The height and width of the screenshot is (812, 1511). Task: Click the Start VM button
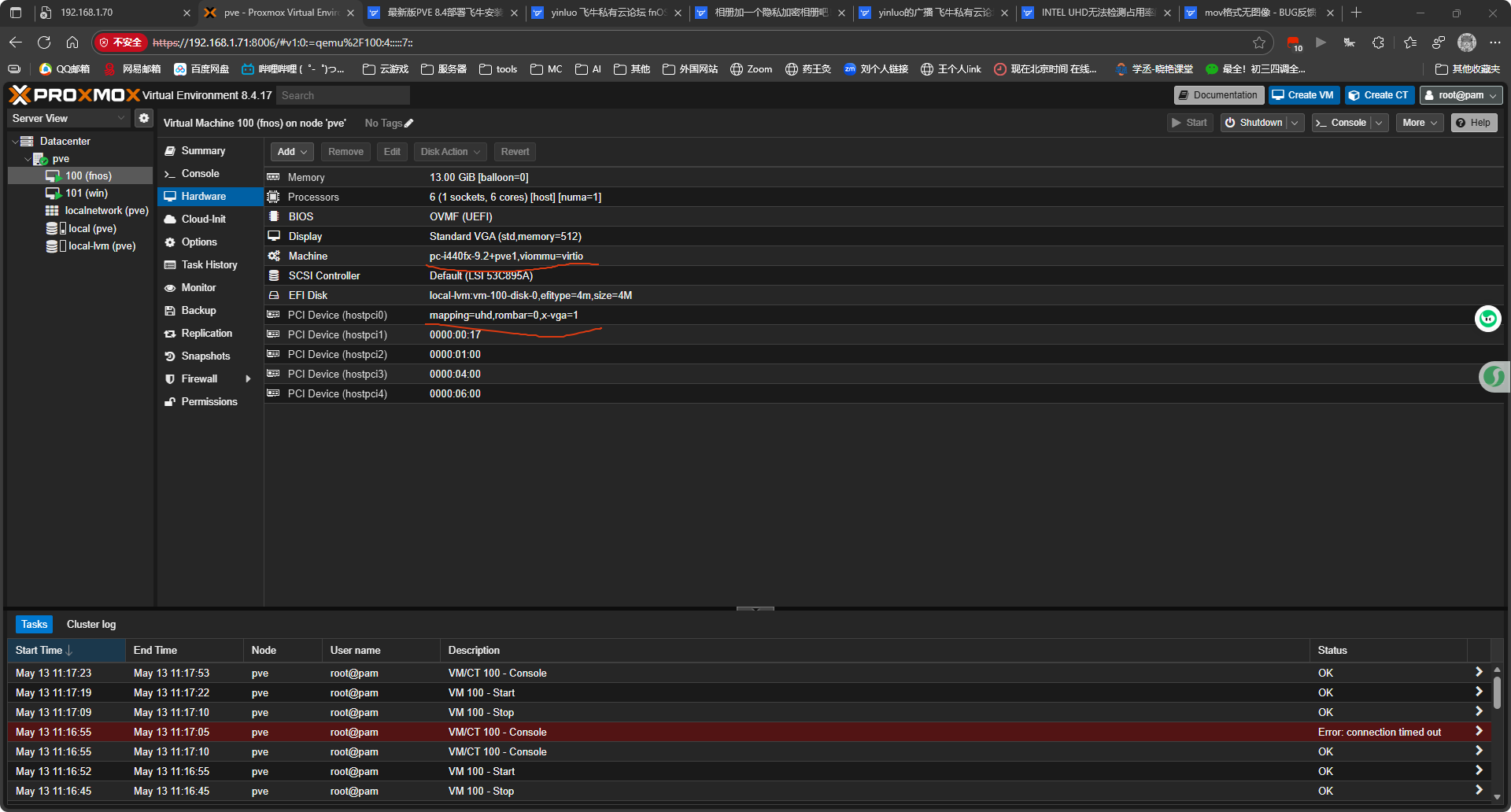1189,123
